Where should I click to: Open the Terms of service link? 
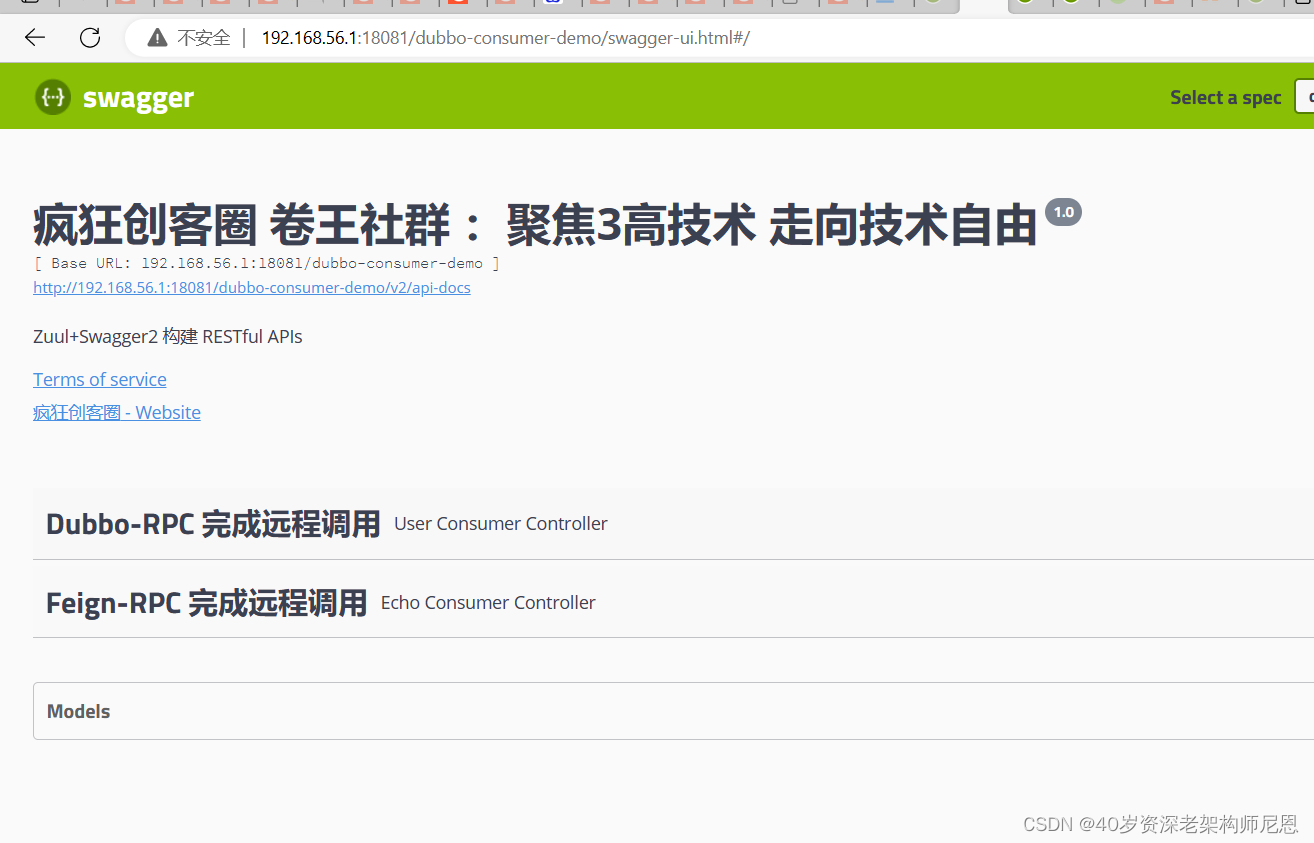coord(100,379)
